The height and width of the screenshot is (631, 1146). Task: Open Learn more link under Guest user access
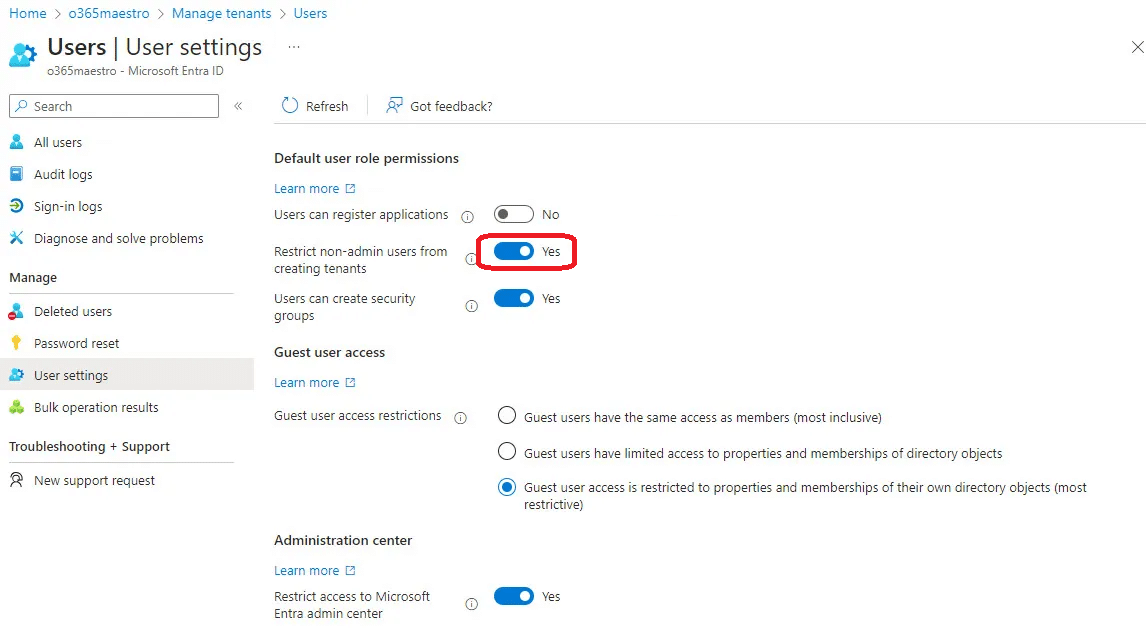[307, 382]
